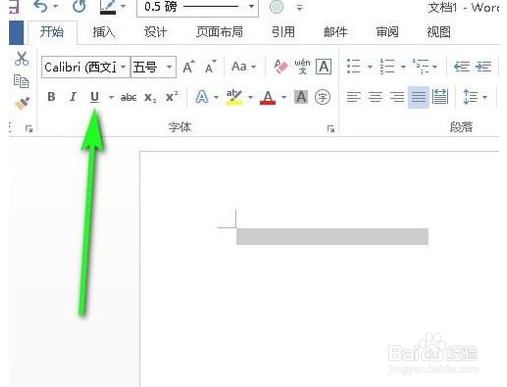The height and width of the screenshot is (387, 507).
Task: Toggle superscript formatting
Action: pos(172,97)
